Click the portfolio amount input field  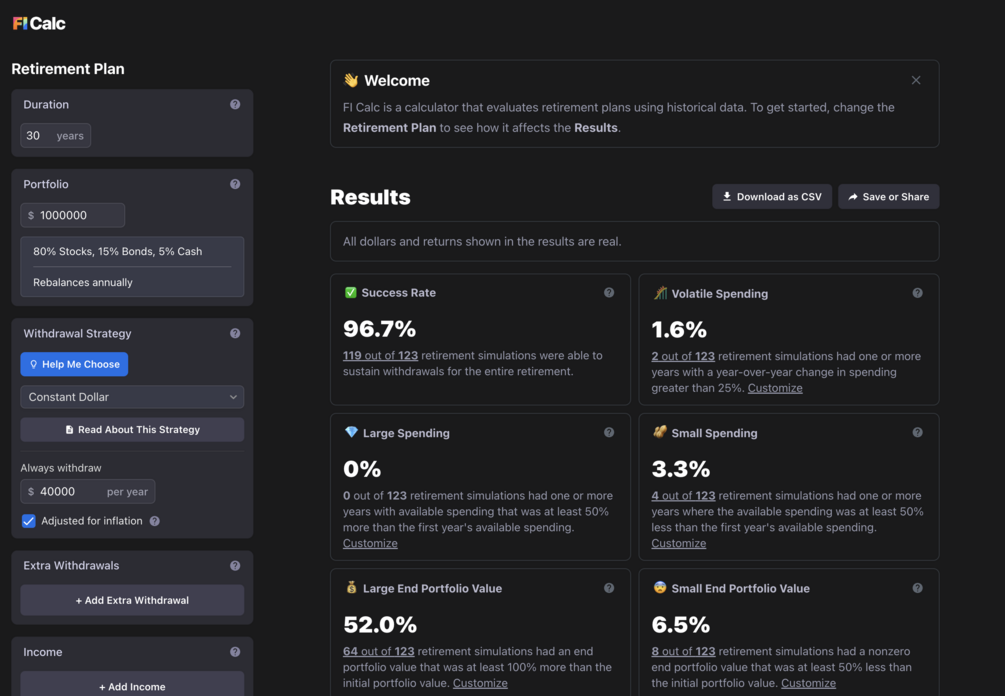[x=78, y=215]
